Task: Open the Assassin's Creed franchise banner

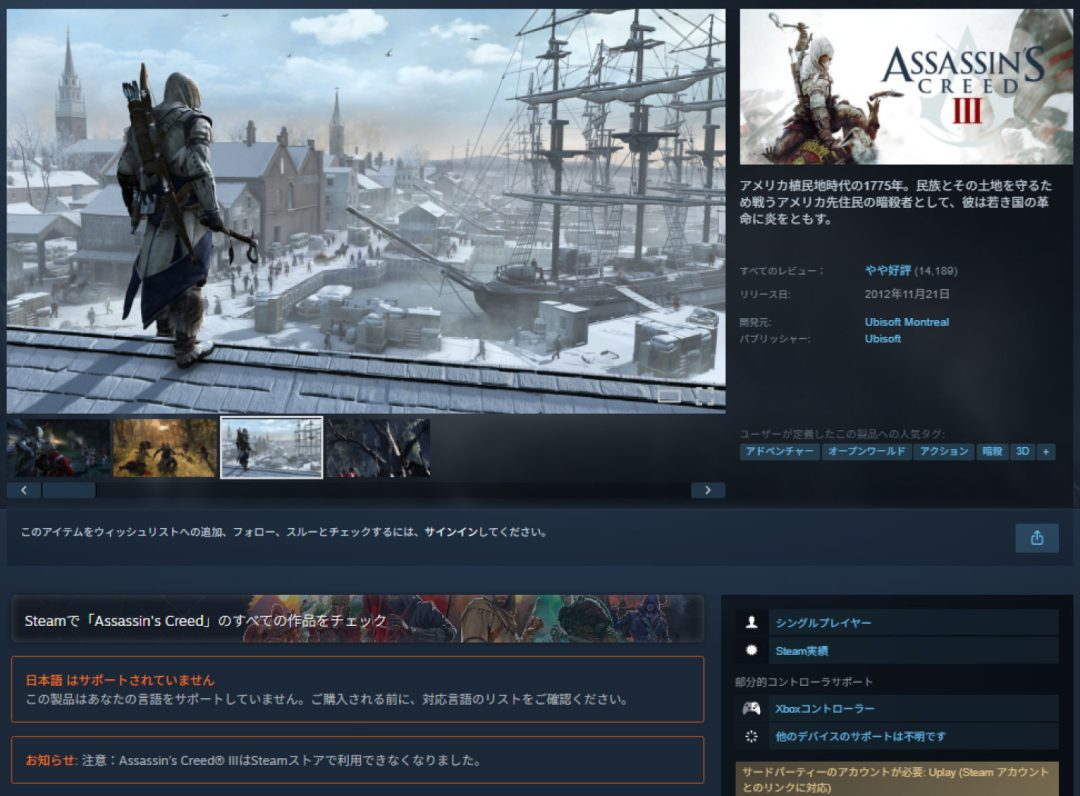Action: coord(357,620)
